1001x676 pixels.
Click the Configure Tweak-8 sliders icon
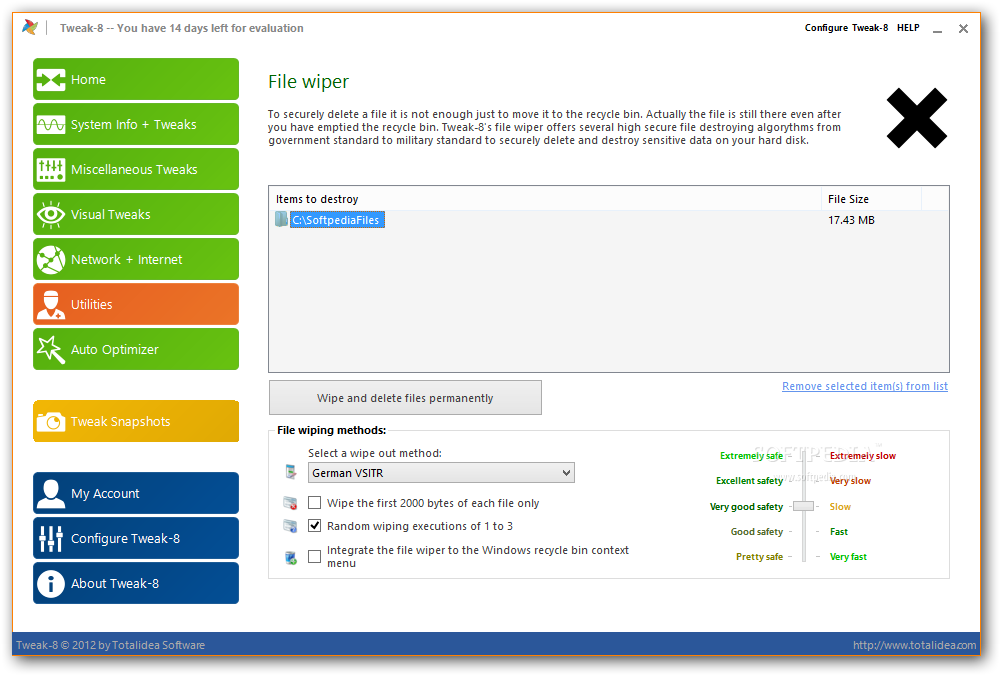tap(50, 538)
